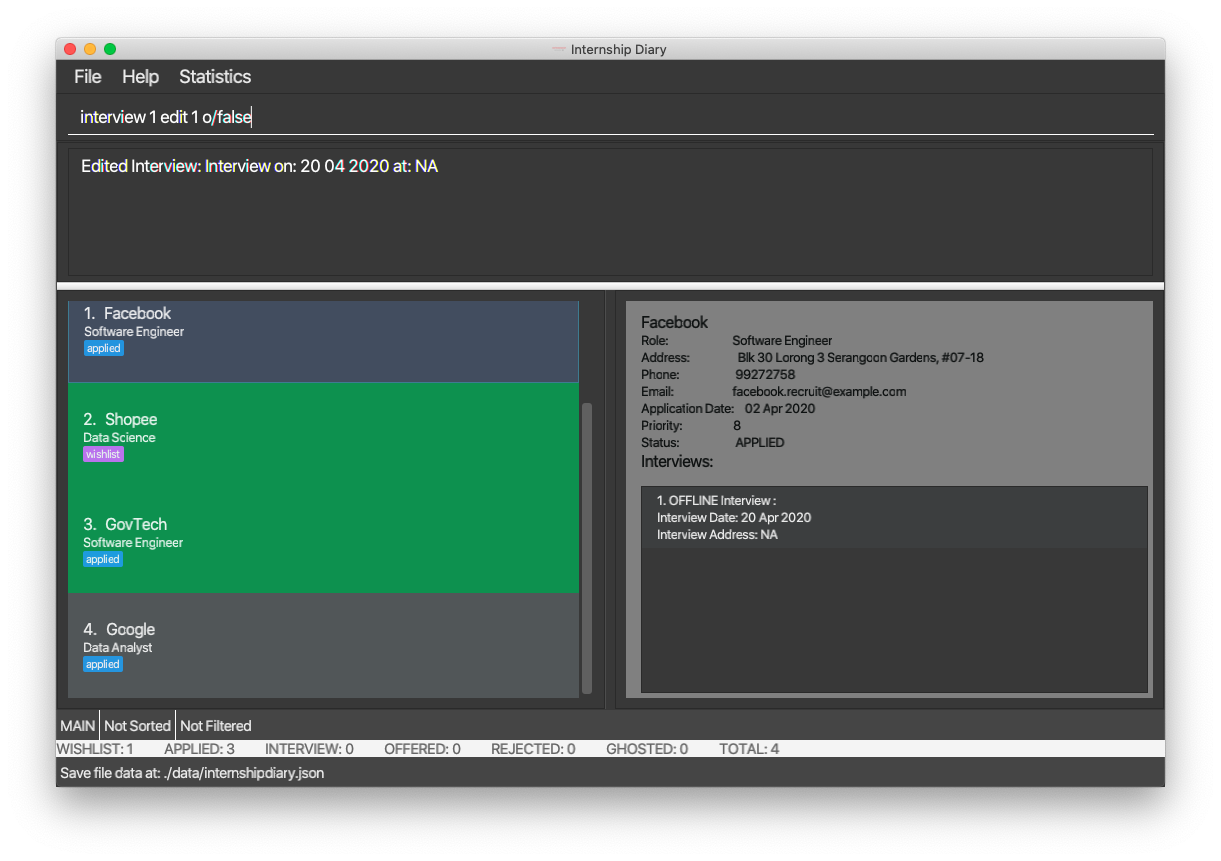This screenshot has height=861, width=1221.
Task: Click the Blk 30 Lorong 3 address text
Action: click(860, 358)
